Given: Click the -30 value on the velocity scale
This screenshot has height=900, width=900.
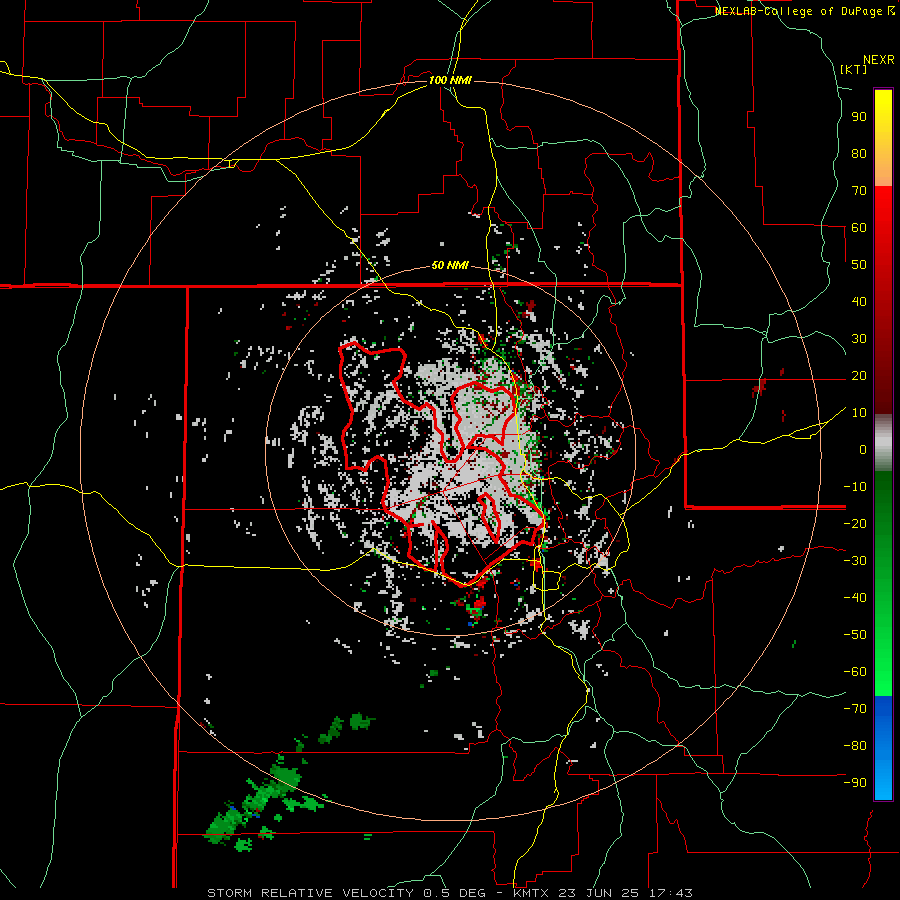Looking at the screenshot, I should pos(855,561).
